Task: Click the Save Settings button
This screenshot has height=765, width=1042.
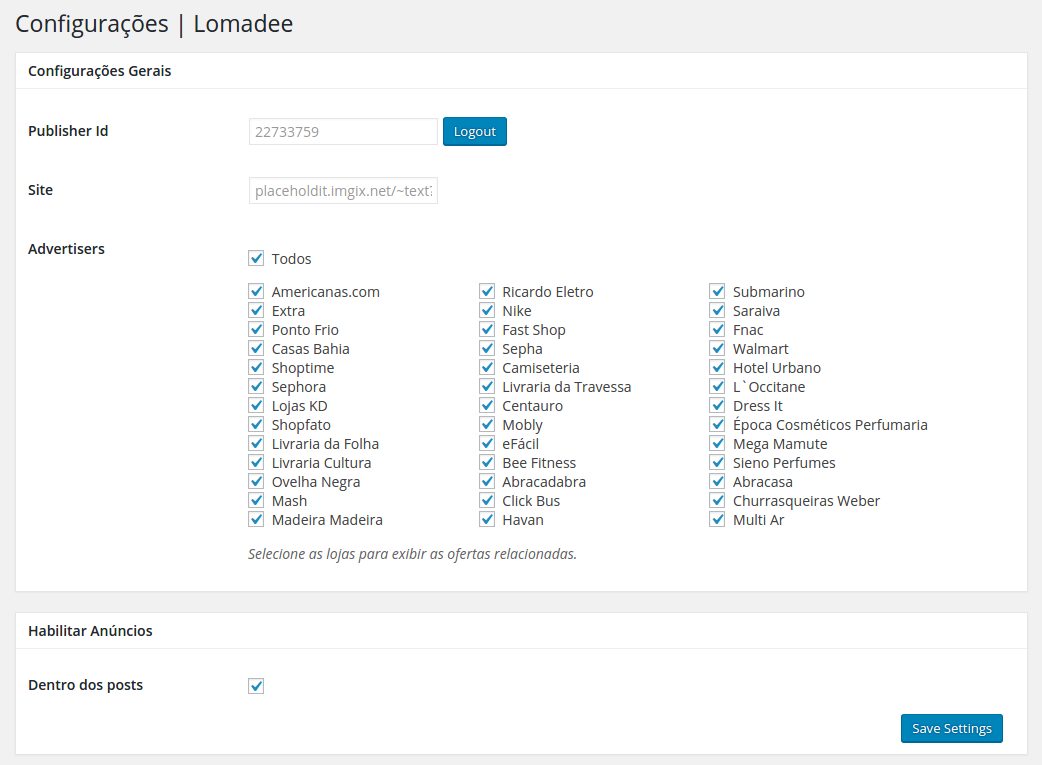Action: point(951,729)
